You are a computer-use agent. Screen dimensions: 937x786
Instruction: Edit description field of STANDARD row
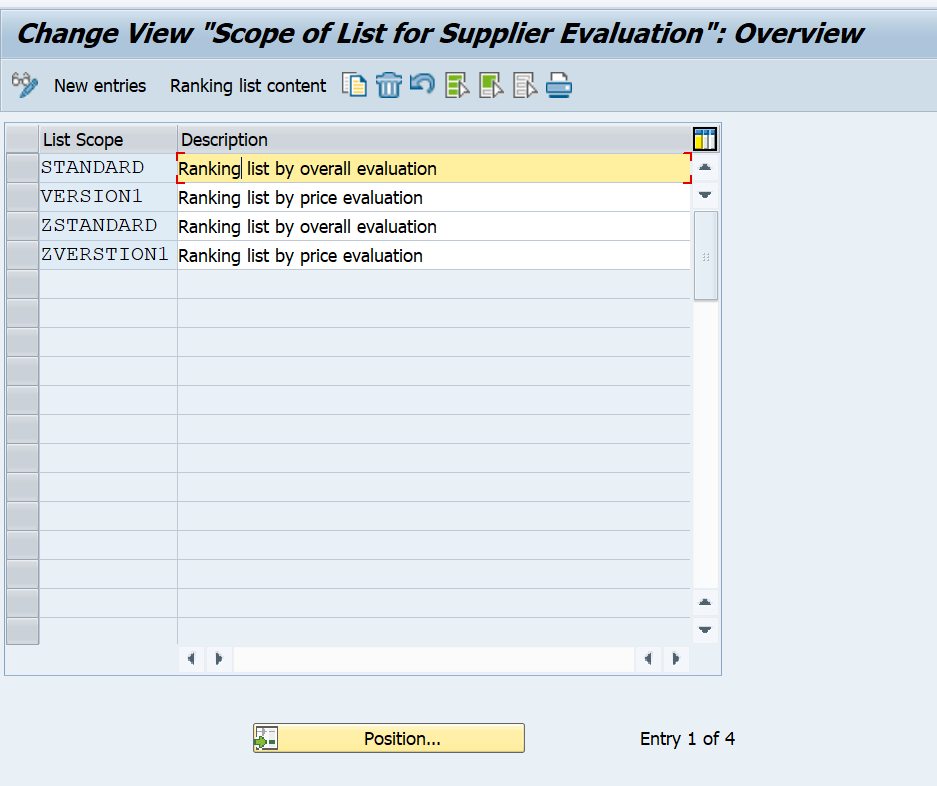[434, 169]
